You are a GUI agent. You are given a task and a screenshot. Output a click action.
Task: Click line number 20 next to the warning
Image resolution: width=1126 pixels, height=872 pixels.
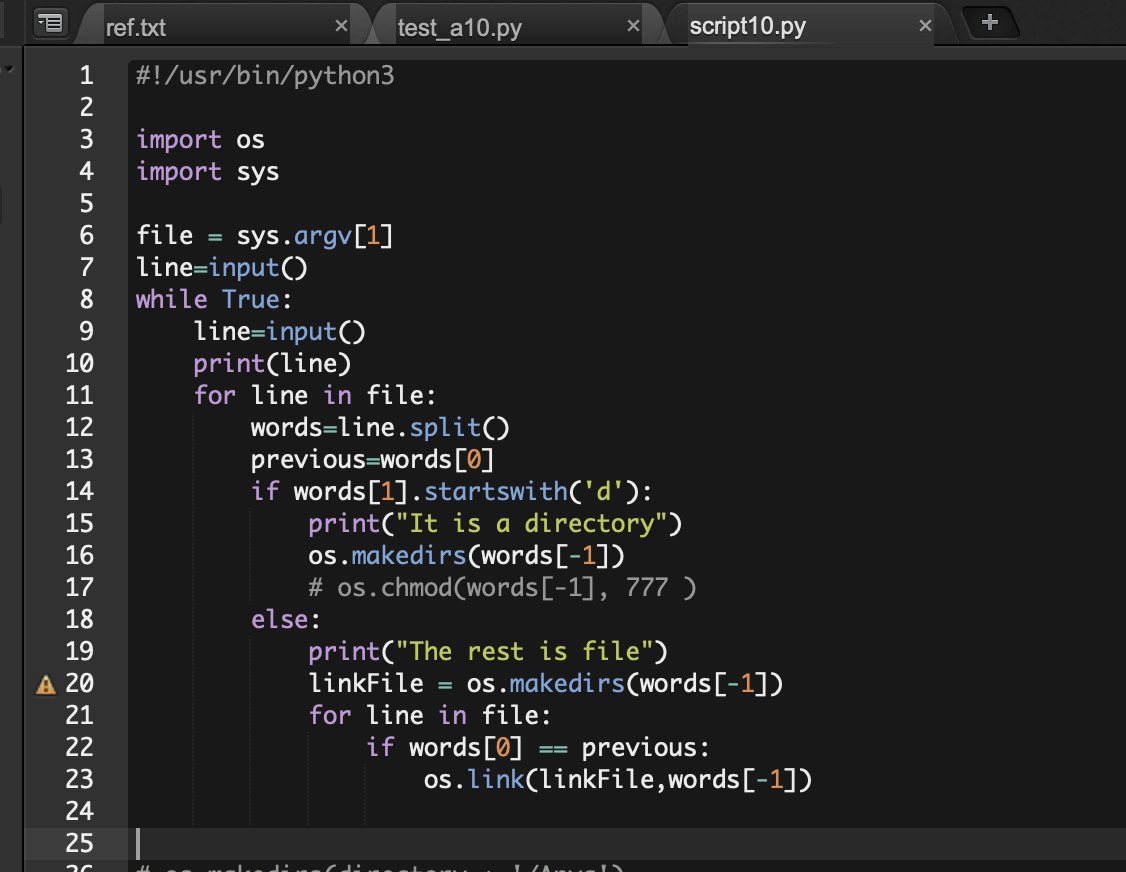click(x=79, y=683)
